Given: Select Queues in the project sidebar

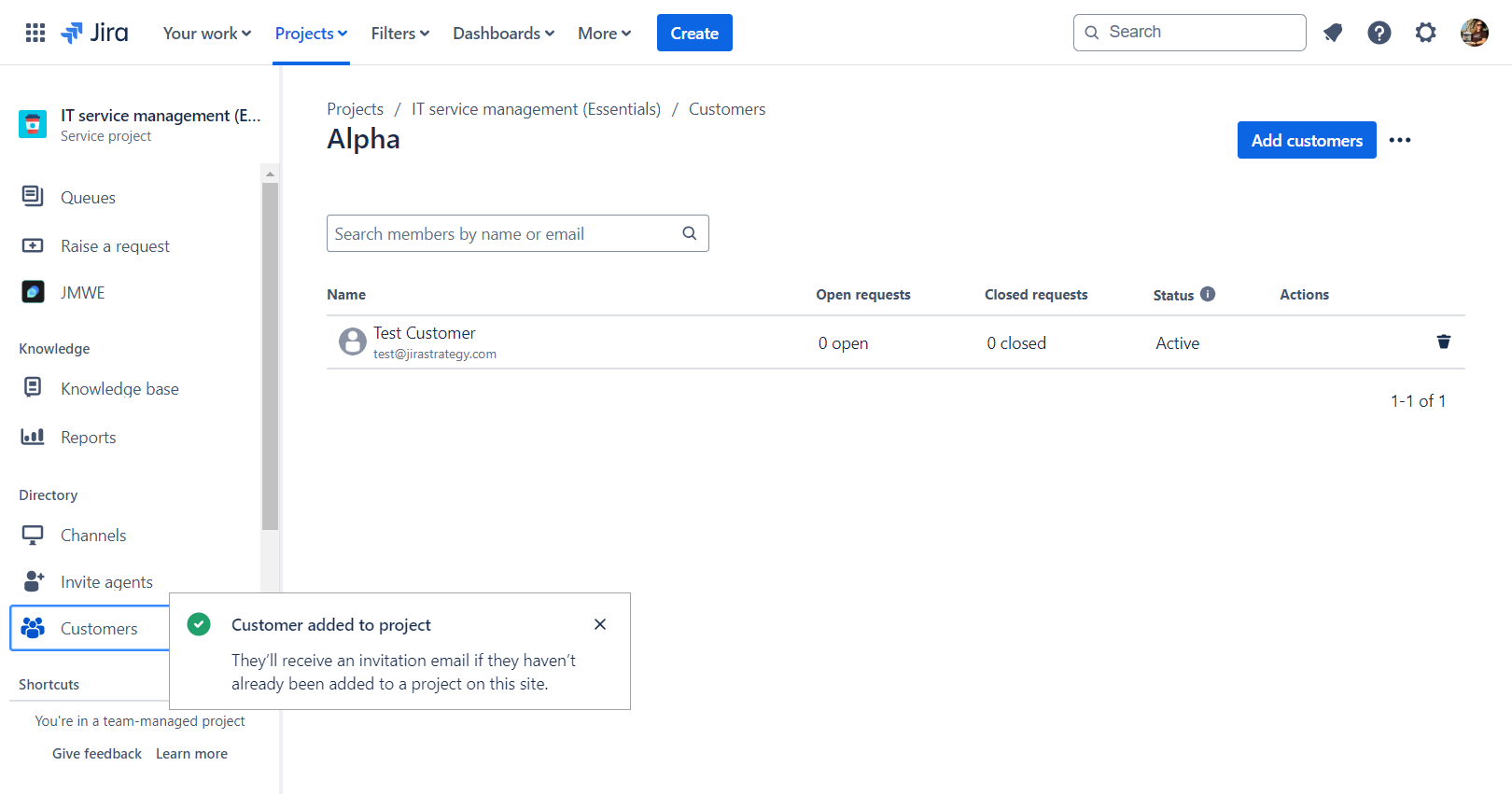Looking at the screenshot, I should (88, 197).
